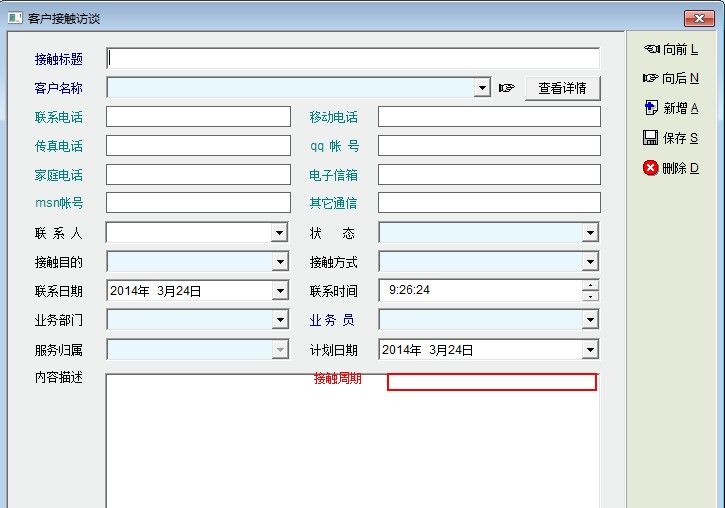Focus the 移动电话 input field

click(x=489, y=117)
